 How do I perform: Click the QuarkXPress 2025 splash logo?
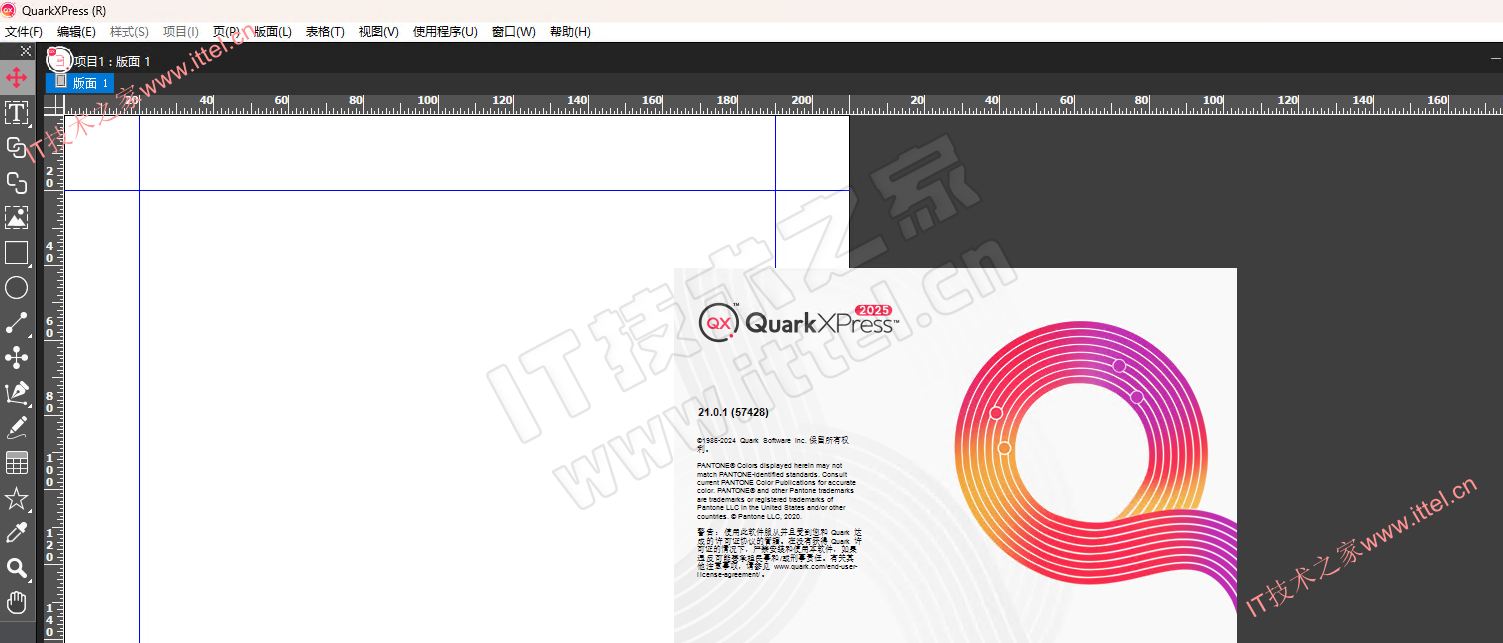[x=797, y=321]
